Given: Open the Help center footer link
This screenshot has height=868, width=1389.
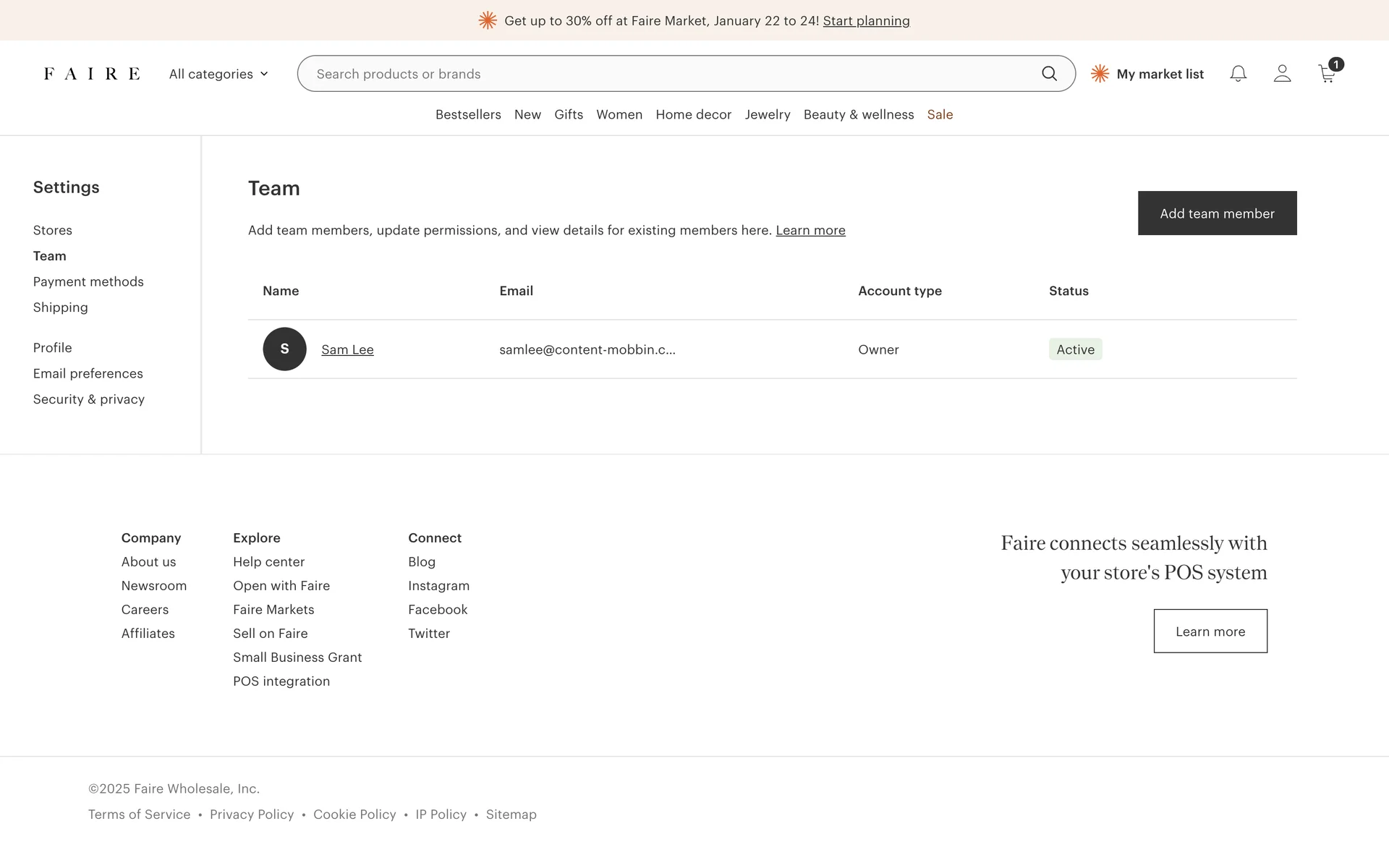Looking at the screenshot, I should pyautogui.click(x=268, y=562).
